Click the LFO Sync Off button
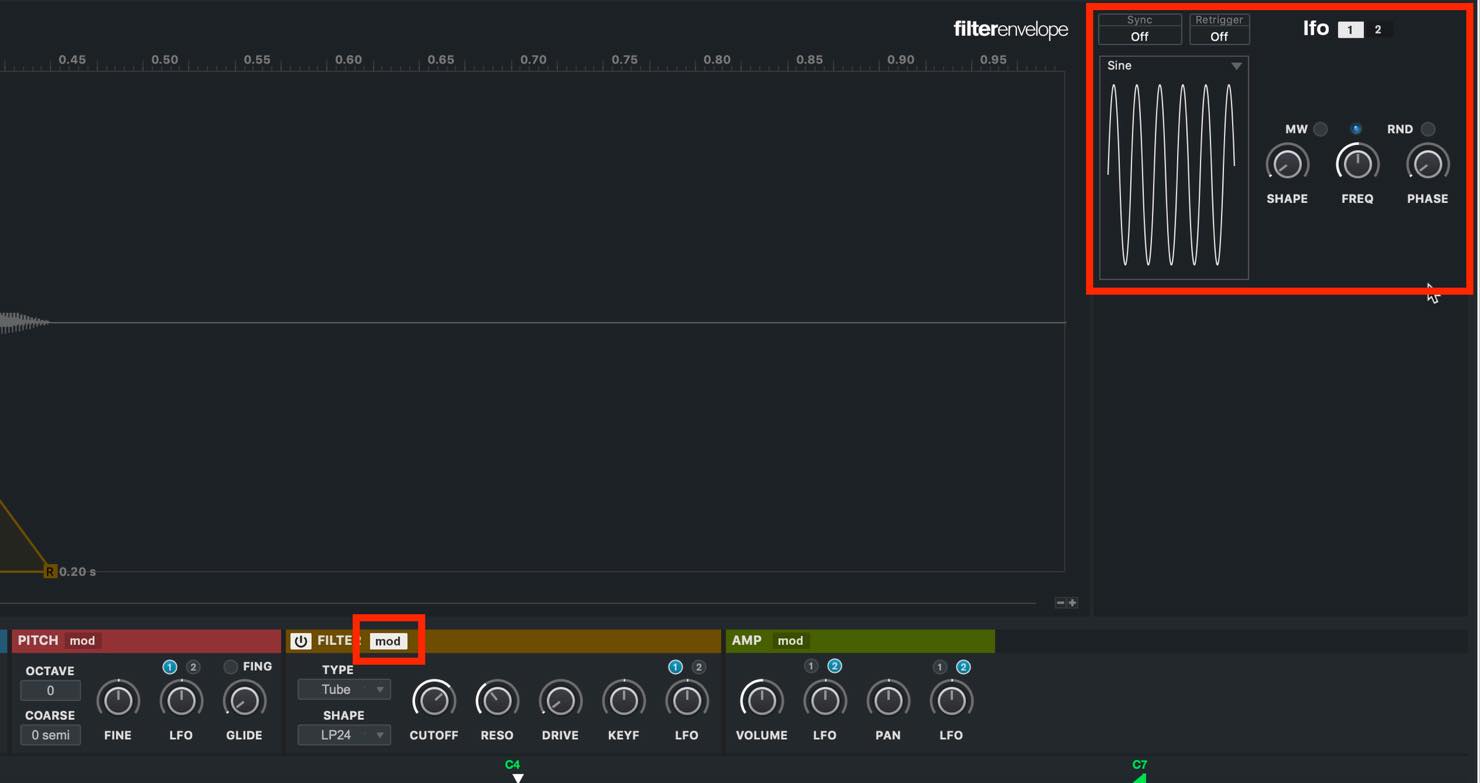This screenshot has width=1480, height=783. (1140, 29)
